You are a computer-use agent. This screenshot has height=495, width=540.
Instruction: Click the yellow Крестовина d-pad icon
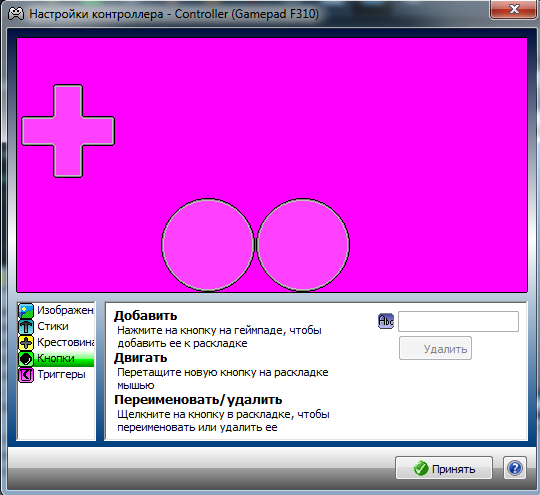point(26,343)
